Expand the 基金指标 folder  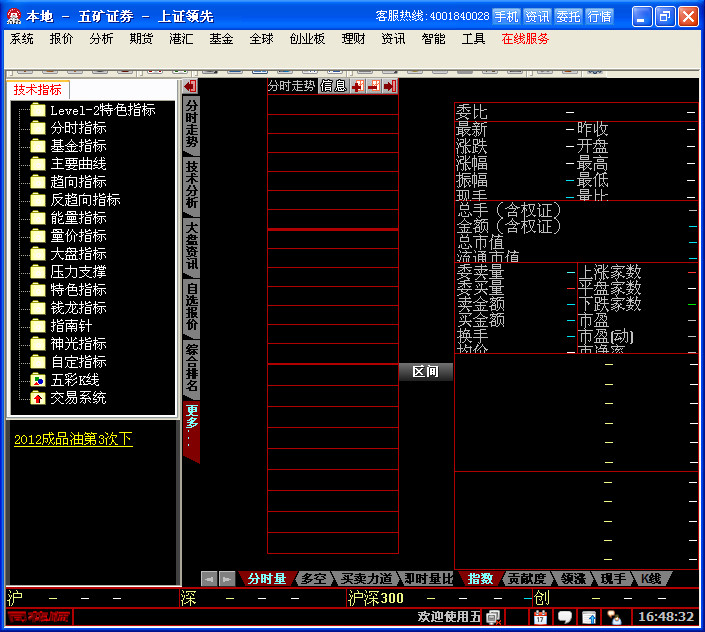point(38,146)
